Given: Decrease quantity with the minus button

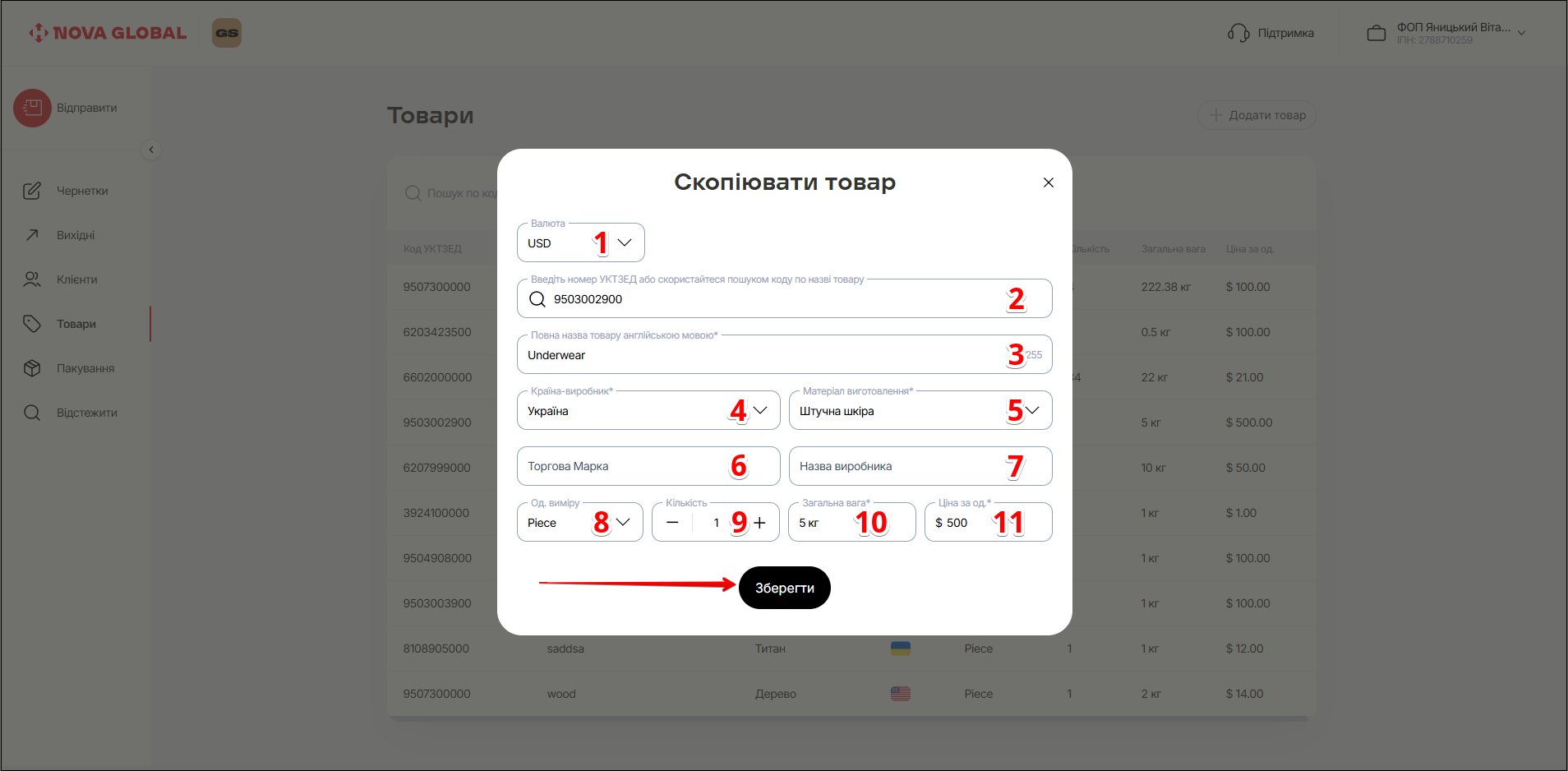Looking at the screenshot, I should (672, 523).
